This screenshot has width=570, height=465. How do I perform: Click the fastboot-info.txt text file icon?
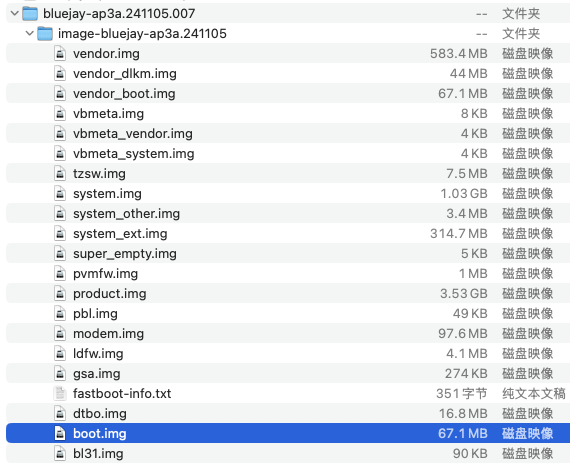coord(60,393)
